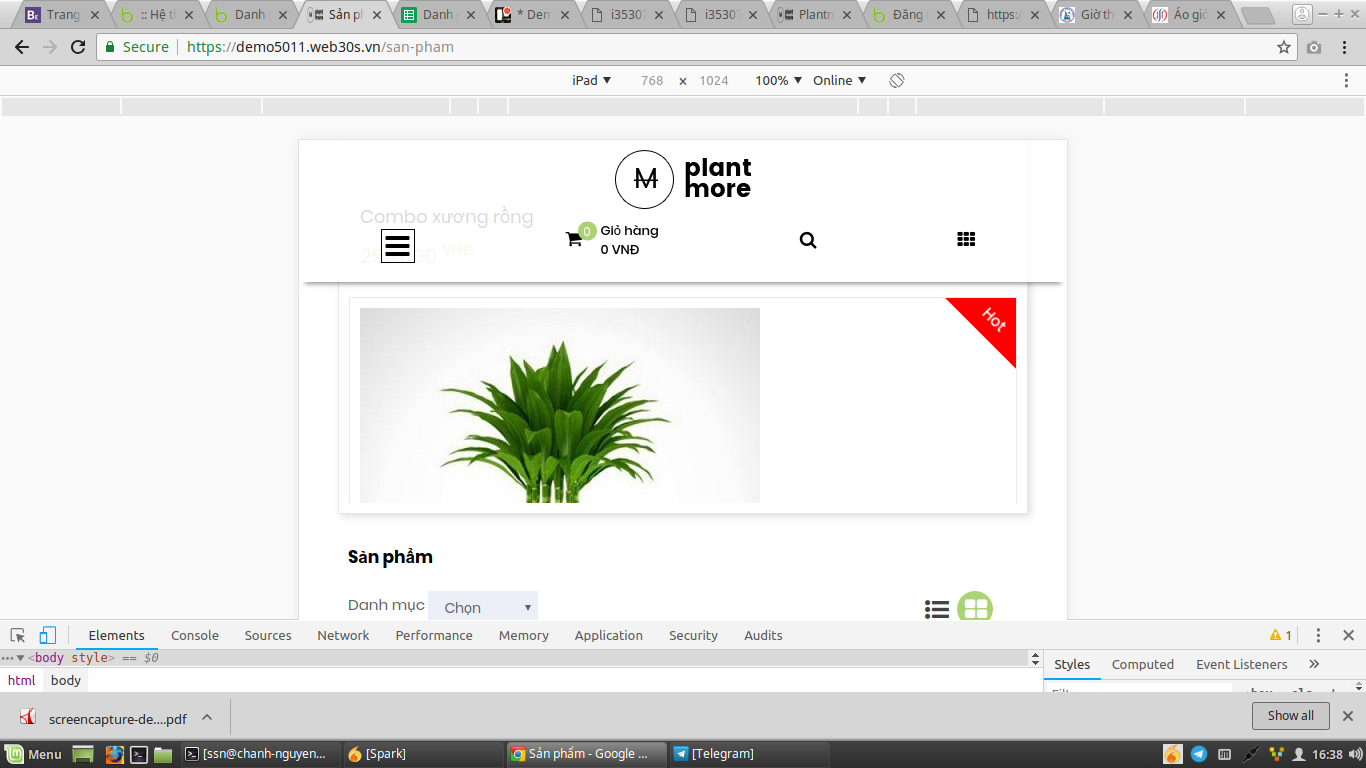
Task: Switch to the Performance tab
Action: coord(434,635)
